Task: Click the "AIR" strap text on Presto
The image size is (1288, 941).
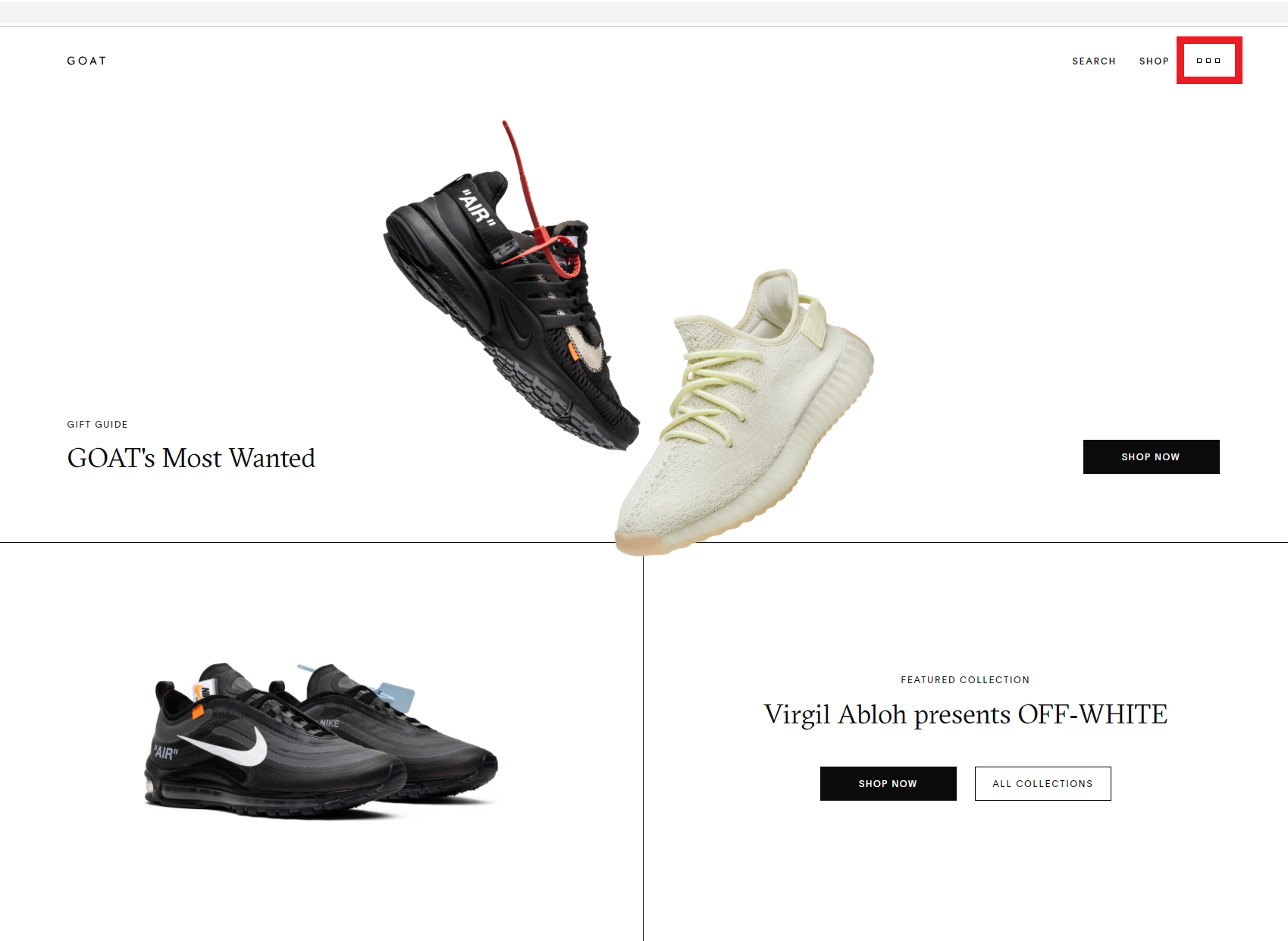Action: pos(478,207)
